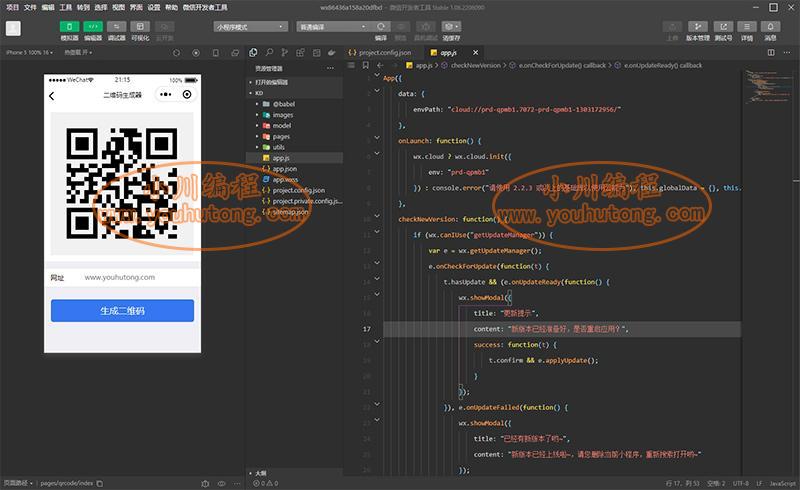
Task: Click the back arrow in breadcrumb bar
Action: [380, 65]
